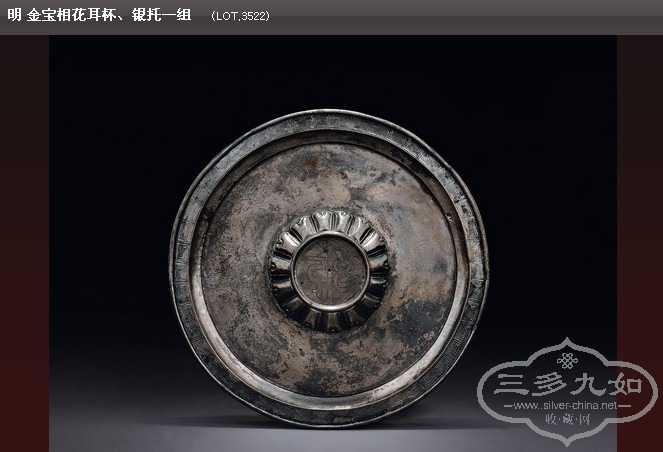Click the top rim of the silver dish
Viewport: 663px width, 452px height.
[x=329, y=118]
